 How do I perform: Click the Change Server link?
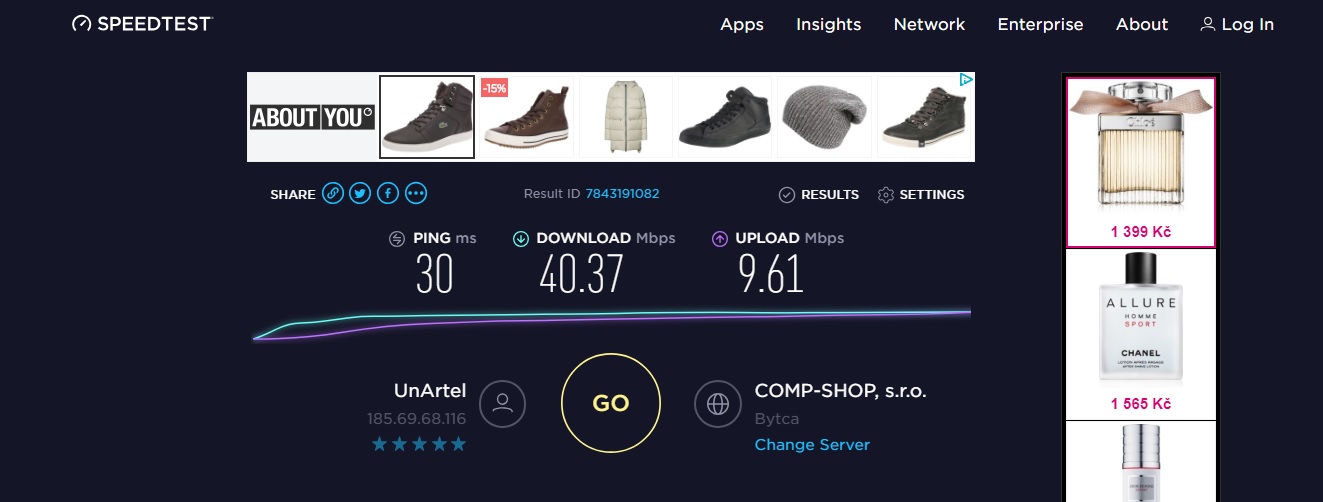coord(812,445)
